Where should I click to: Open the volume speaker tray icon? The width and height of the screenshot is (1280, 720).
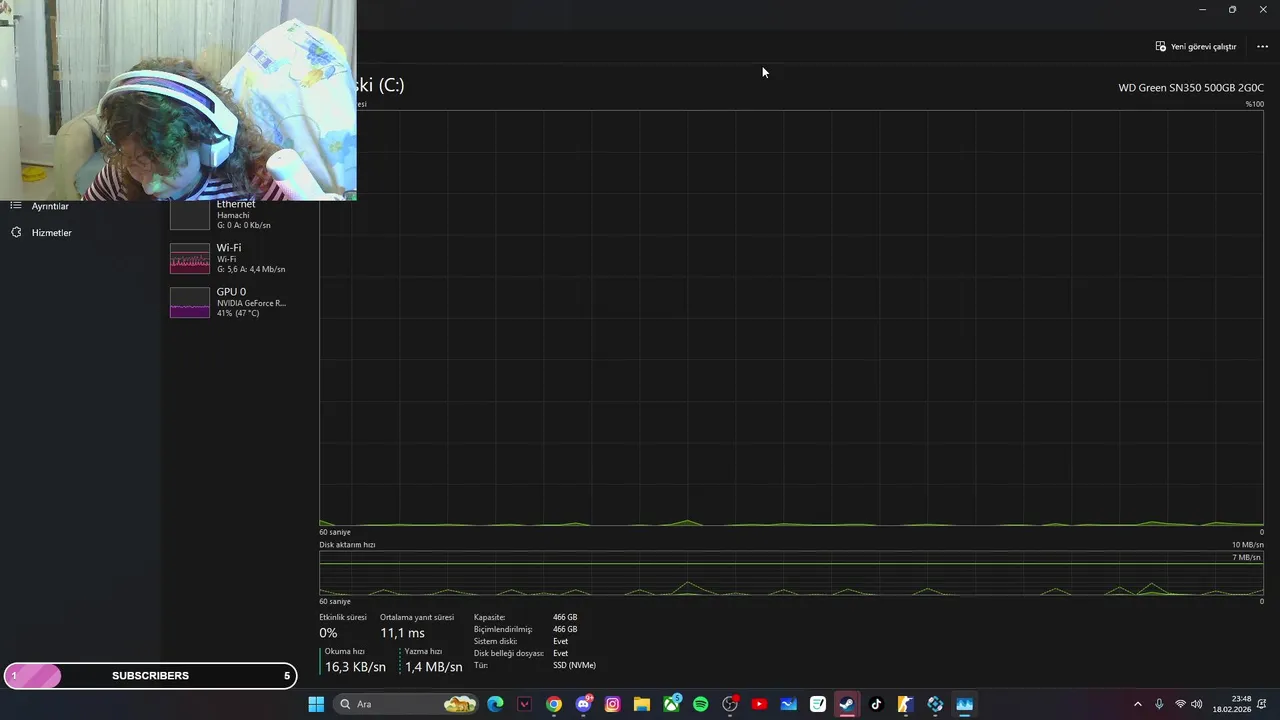point(1197,704)
